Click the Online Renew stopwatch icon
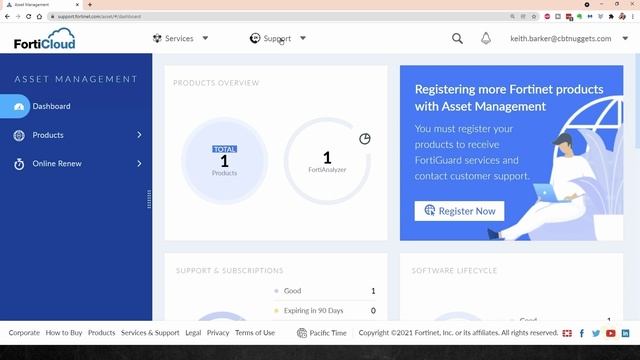640x360 pixels. (x=19, y=164)
